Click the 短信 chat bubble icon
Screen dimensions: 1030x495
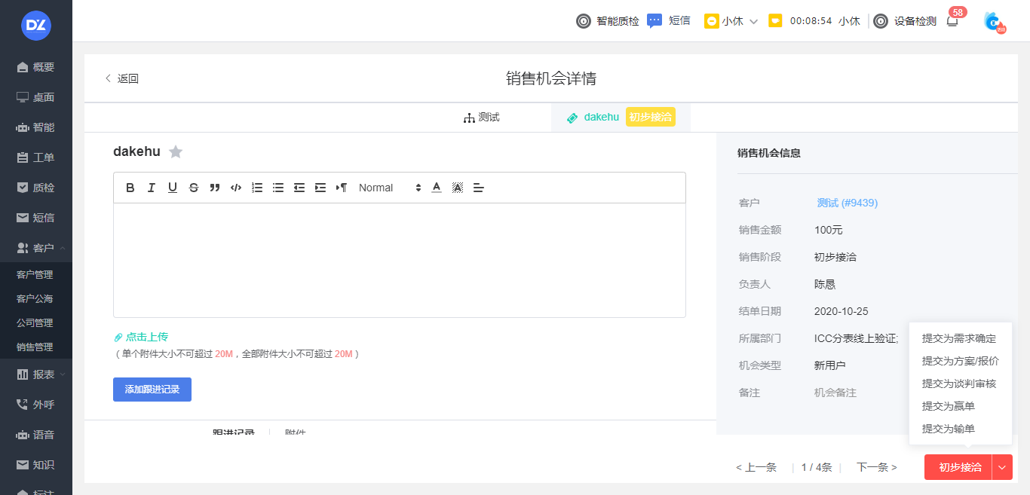tap(655, 21)
